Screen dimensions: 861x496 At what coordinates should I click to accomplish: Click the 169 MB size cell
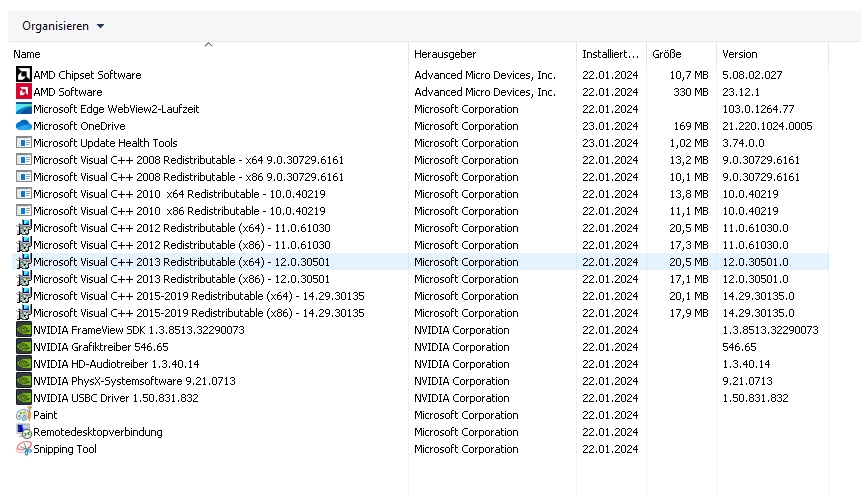[691, 126]
